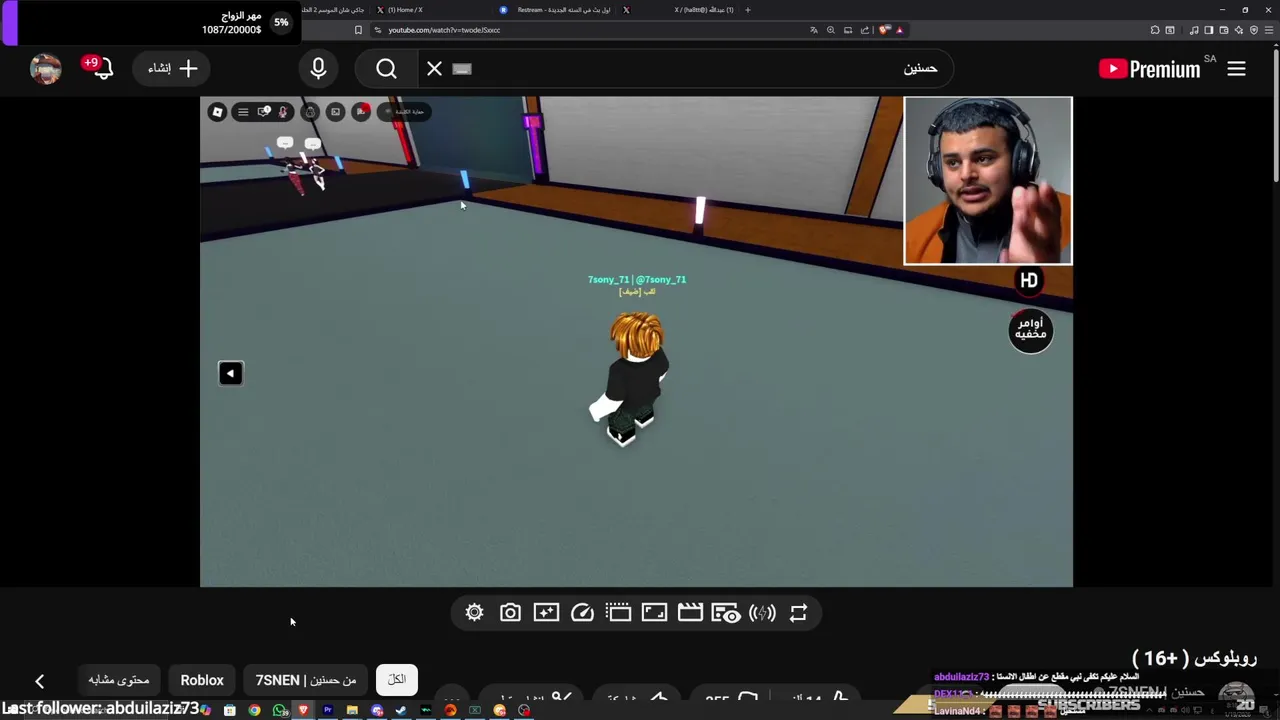Toggle the Roblox voice microphone icon

[283, 112]
